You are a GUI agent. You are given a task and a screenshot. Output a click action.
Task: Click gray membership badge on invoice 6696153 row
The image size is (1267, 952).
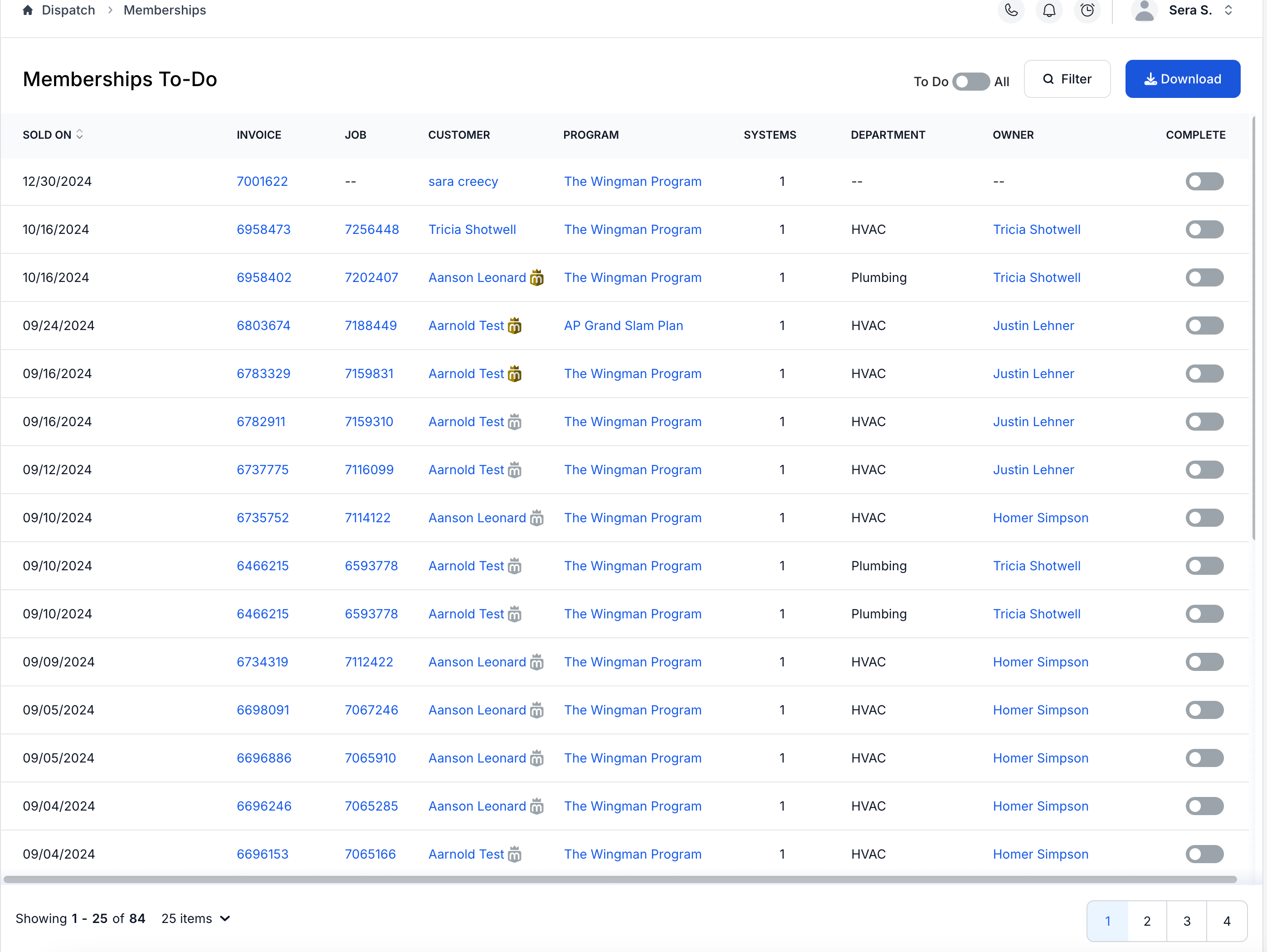(514, 855)
